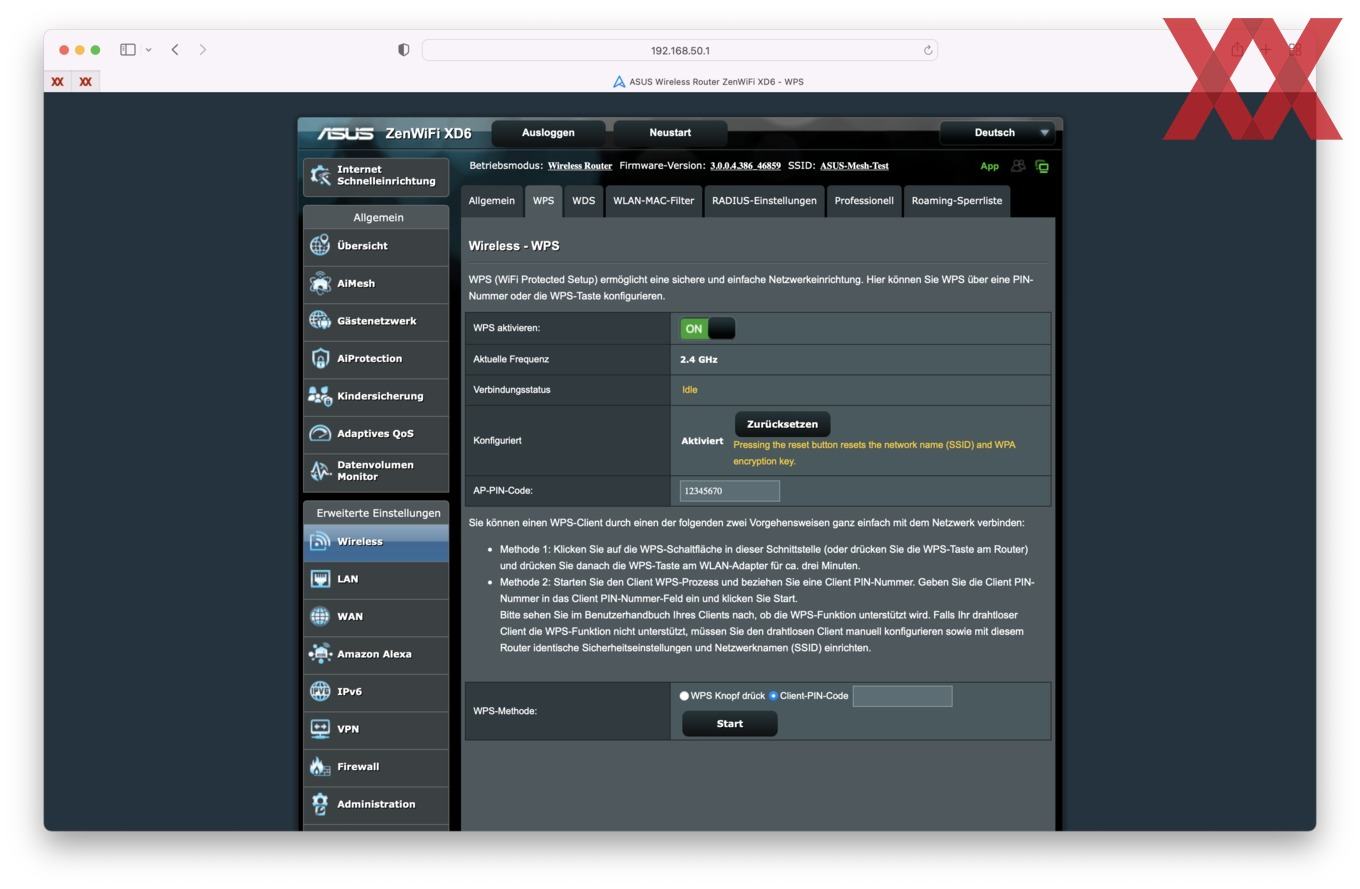Open the Roaming-Sperrliste tab
The height and width of the screenshot is (889, 1360).
point(957,200)
